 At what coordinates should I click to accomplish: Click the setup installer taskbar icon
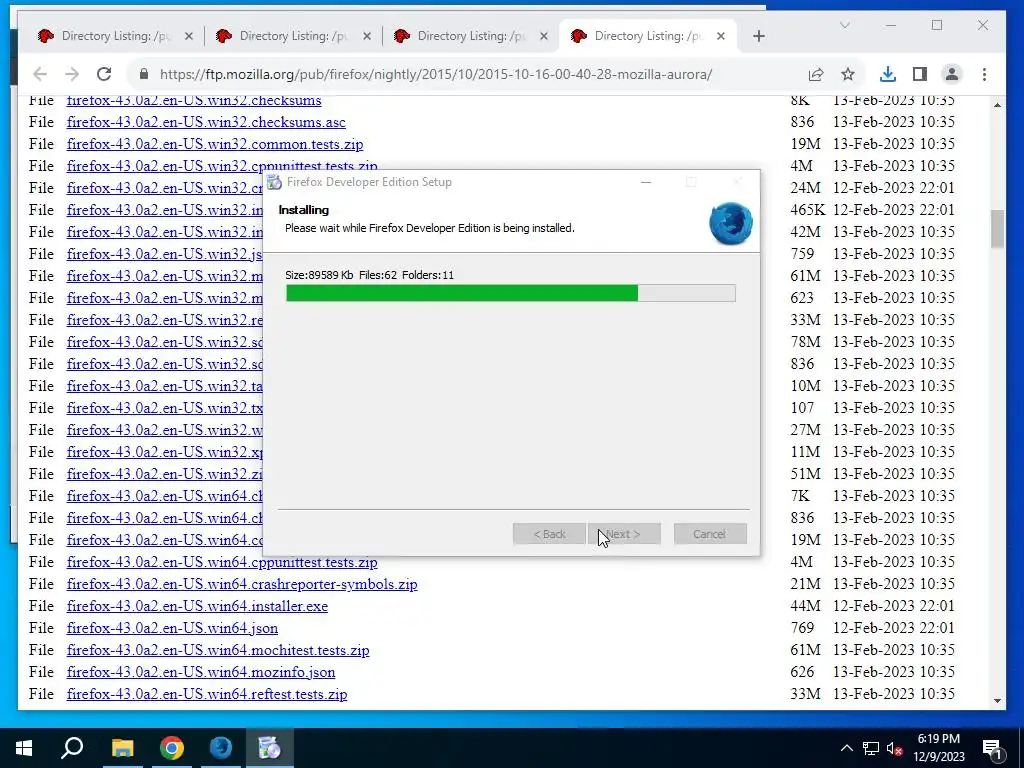270,748
